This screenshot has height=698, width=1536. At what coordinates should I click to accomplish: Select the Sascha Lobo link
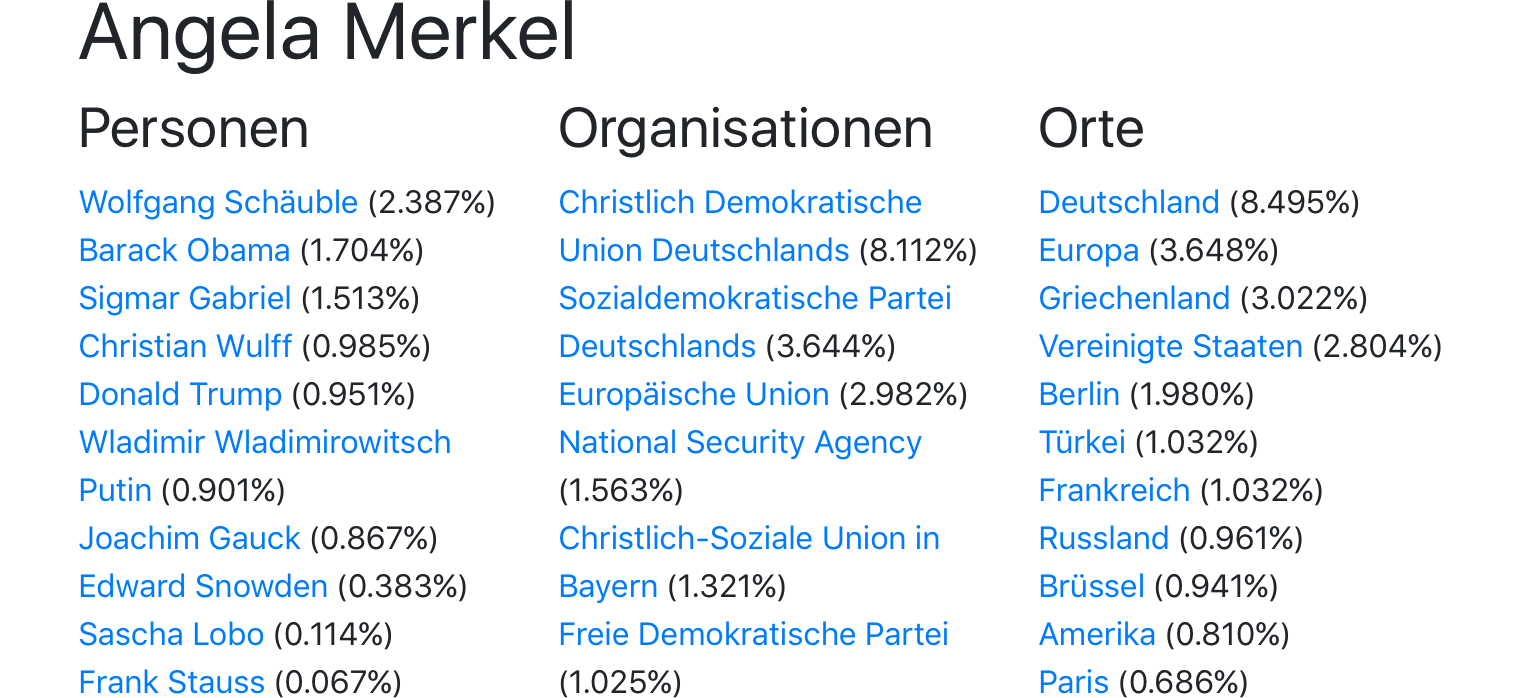171,635
